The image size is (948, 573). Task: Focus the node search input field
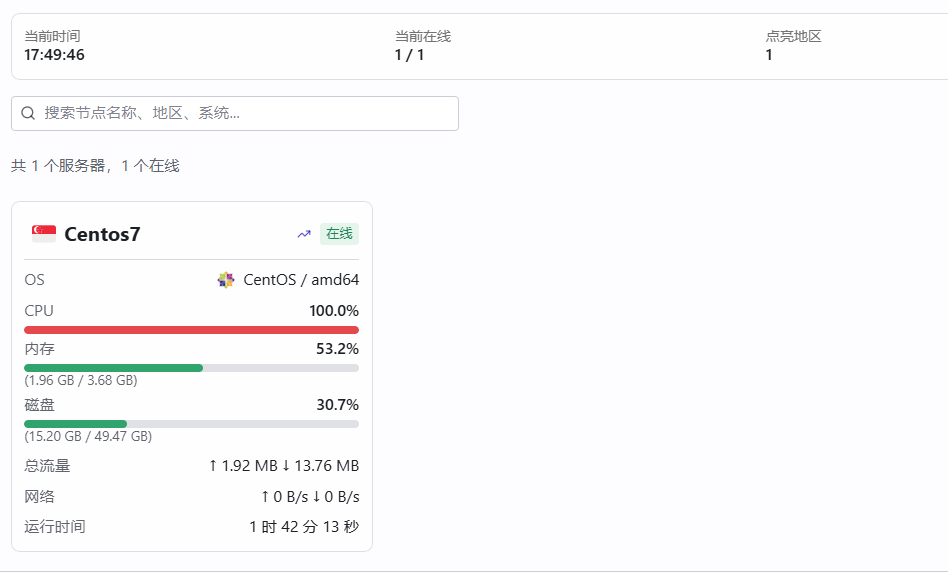click(x=245, y=114)
